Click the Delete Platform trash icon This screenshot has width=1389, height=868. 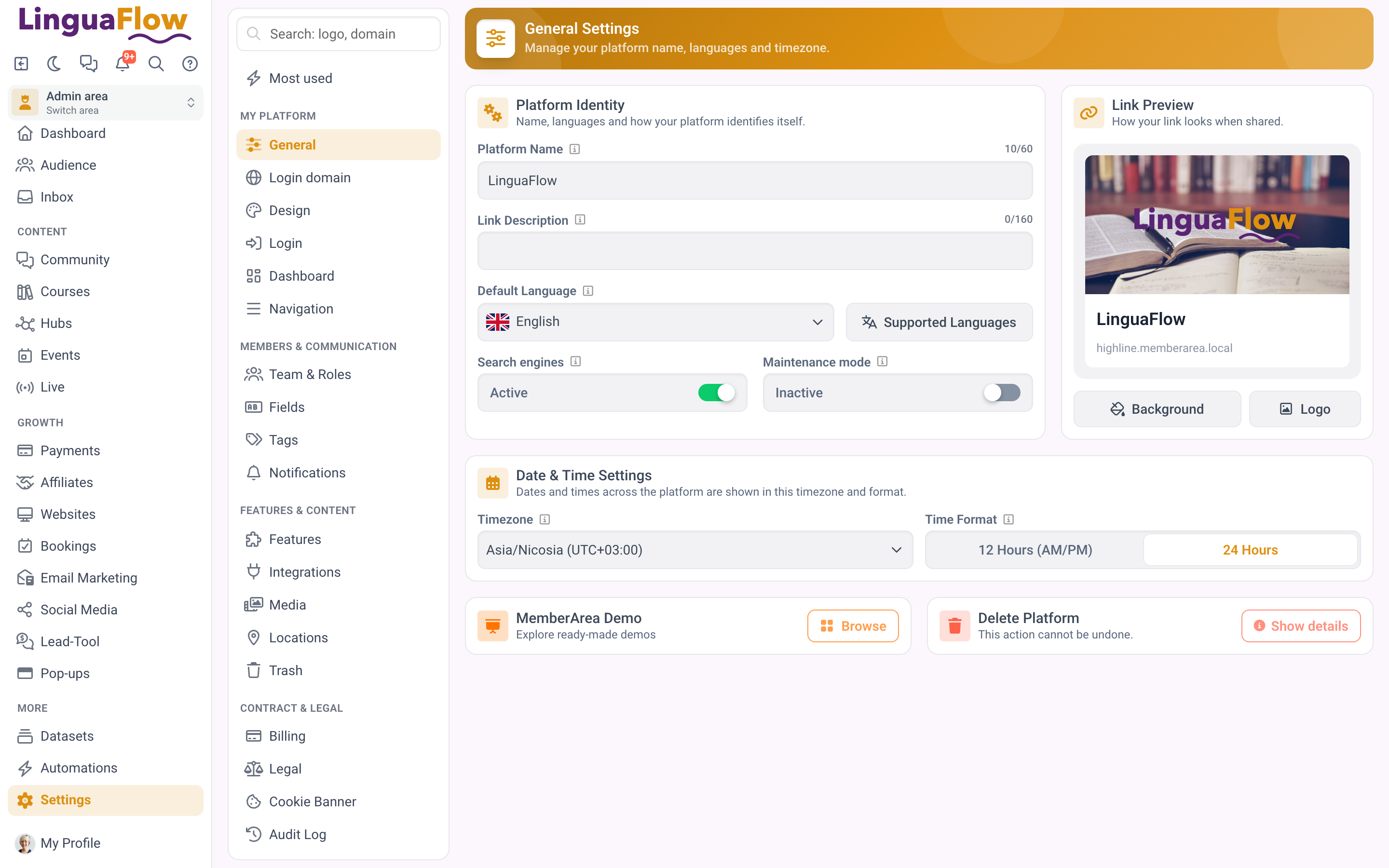[954, 626]
